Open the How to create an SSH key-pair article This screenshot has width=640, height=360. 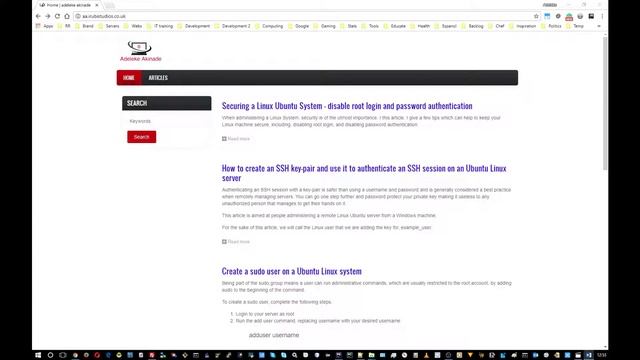click(x=364, y=173)
